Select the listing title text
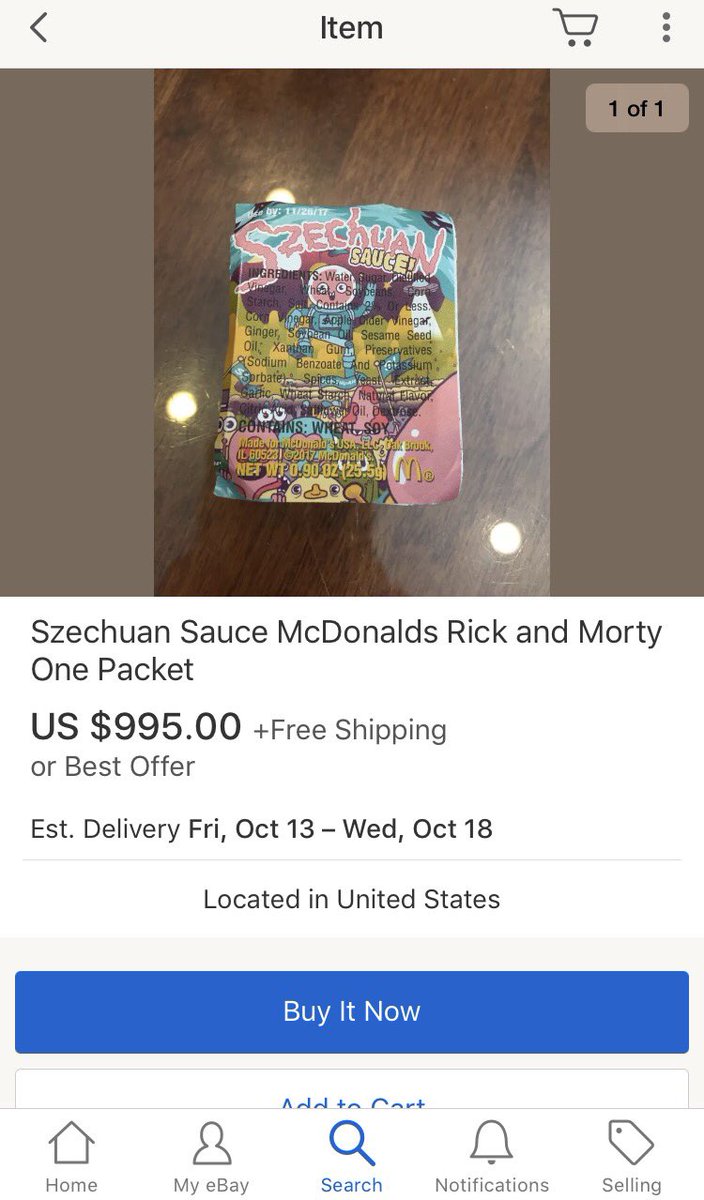 [346, 650]
